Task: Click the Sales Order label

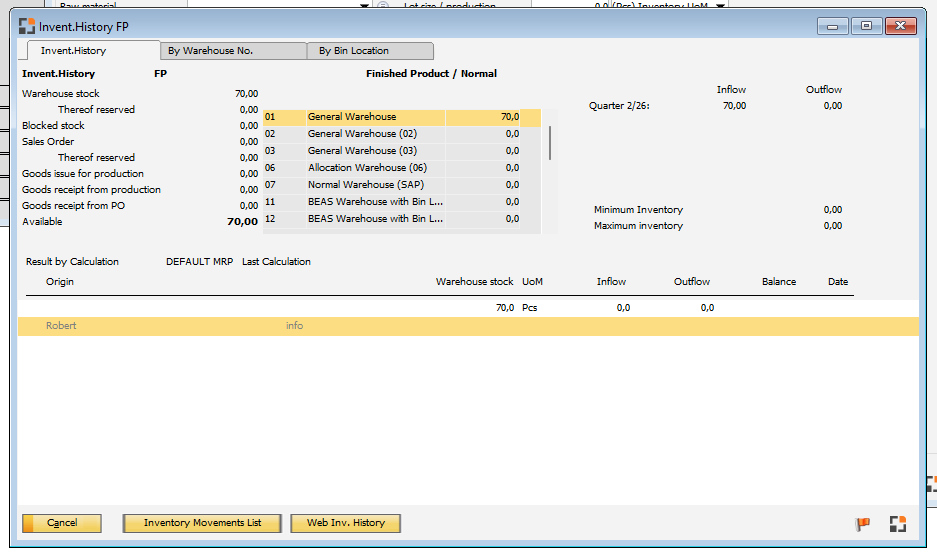Action: (48, 142)
